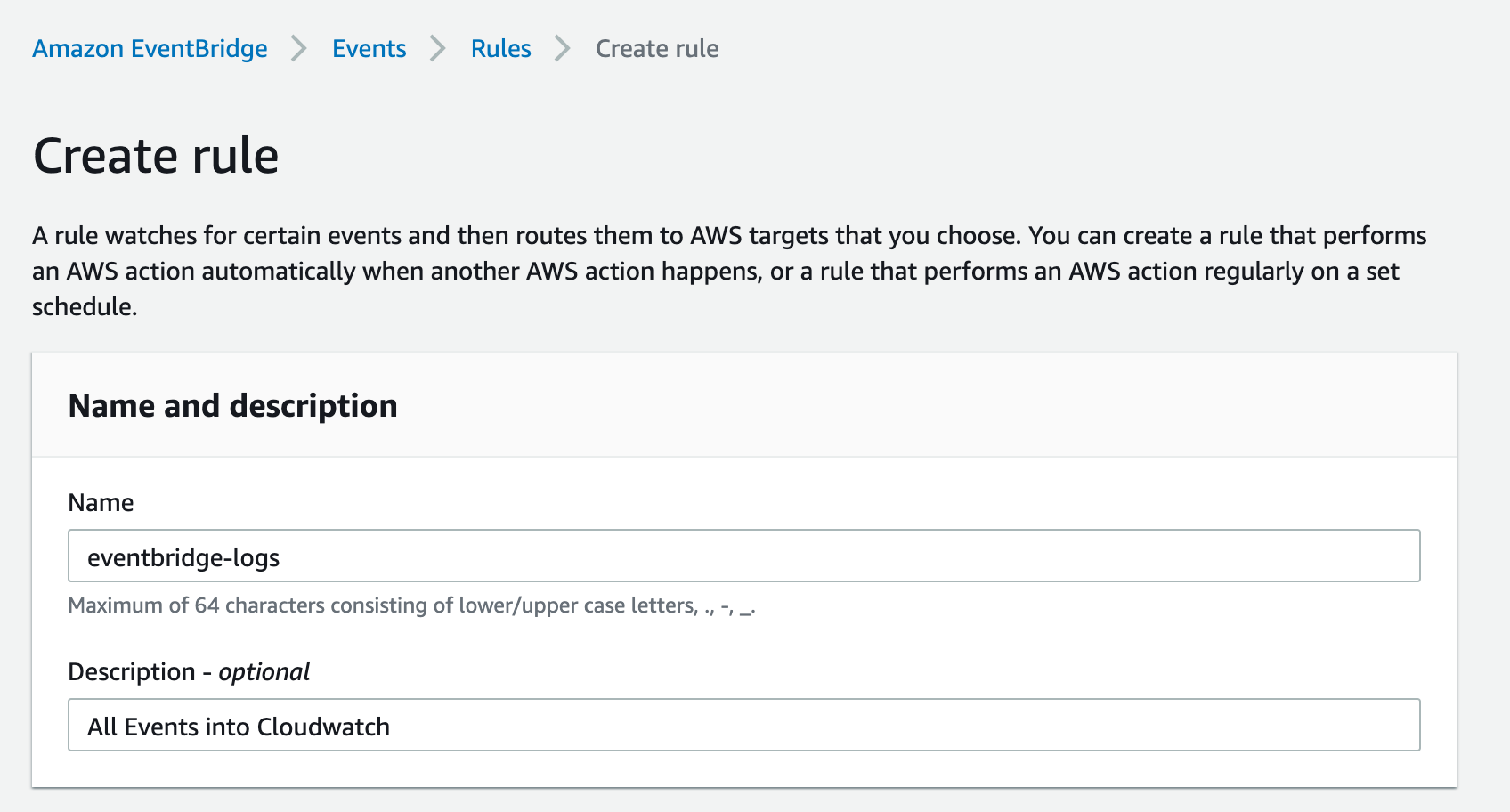
Task: Click the Description - optional label
Action: point(189,671)
